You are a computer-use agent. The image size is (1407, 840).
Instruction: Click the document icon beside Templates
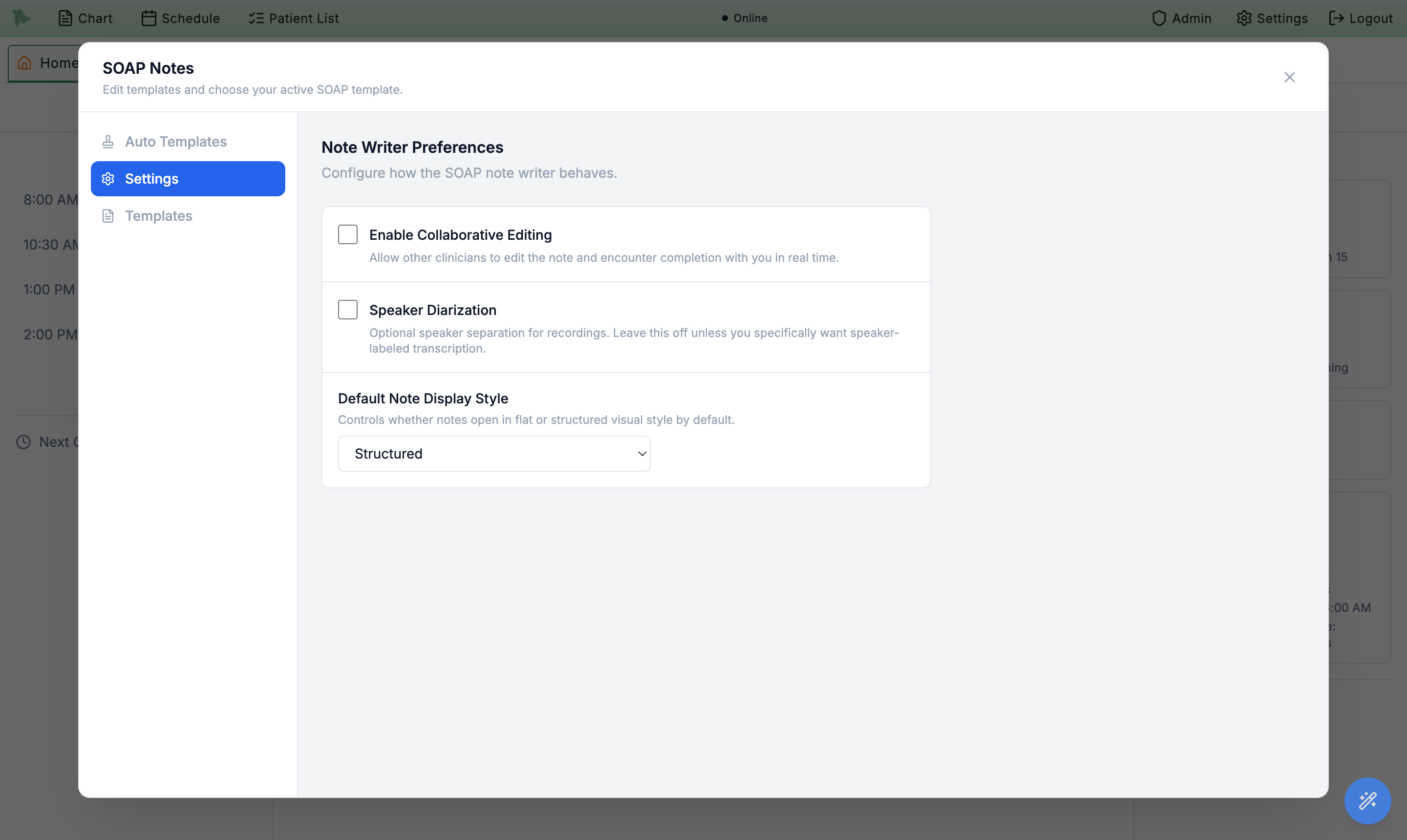(x=107, y=216)
